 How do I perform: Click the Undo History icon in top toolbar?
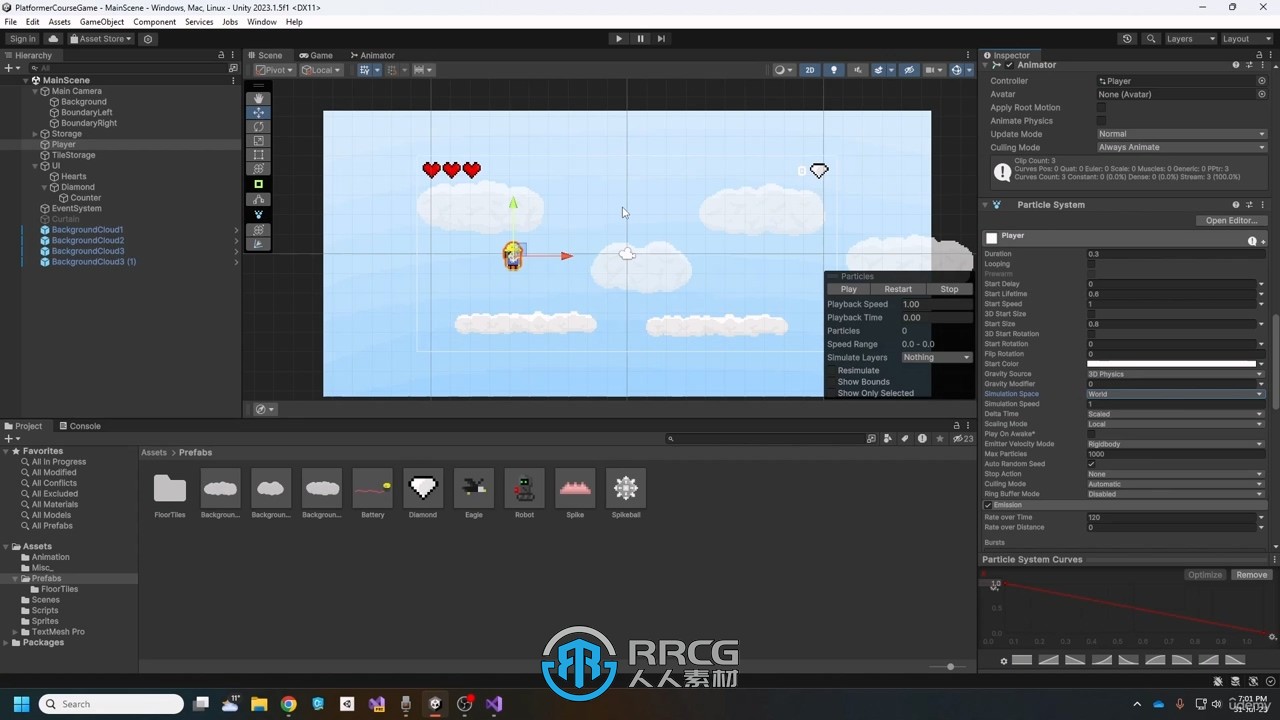(x=1127, y=39)
